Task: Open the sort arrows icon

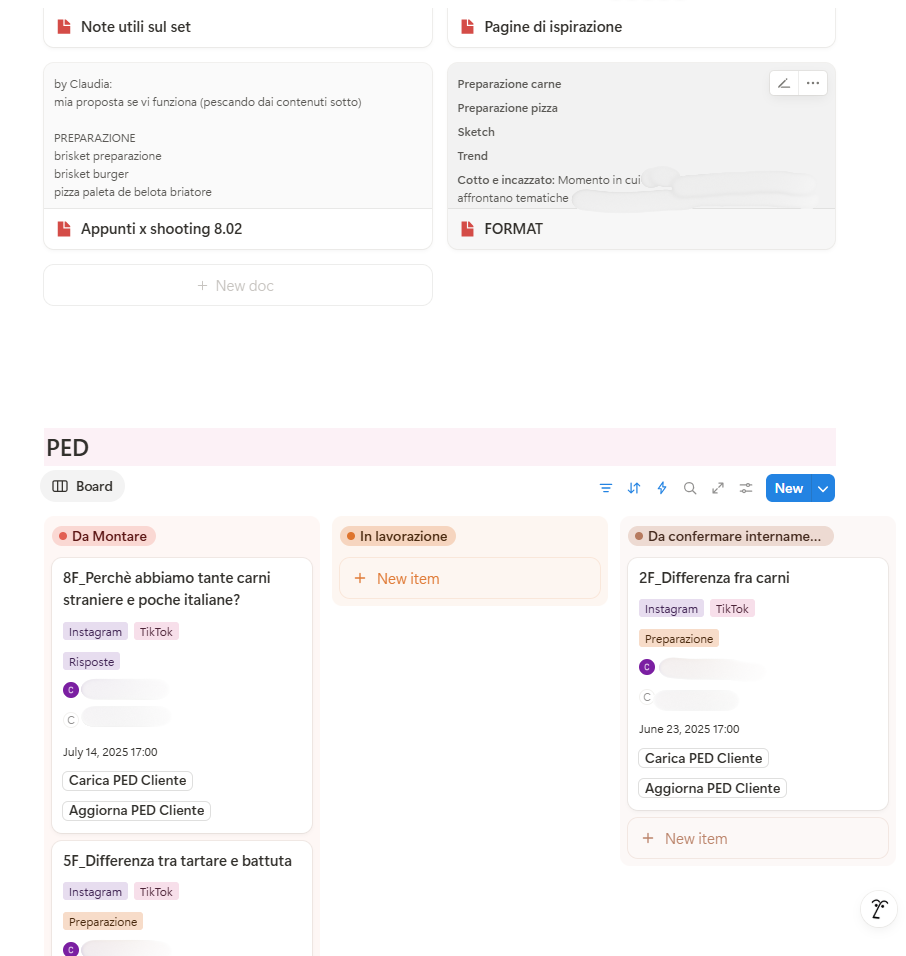Action: pos(634,488)
